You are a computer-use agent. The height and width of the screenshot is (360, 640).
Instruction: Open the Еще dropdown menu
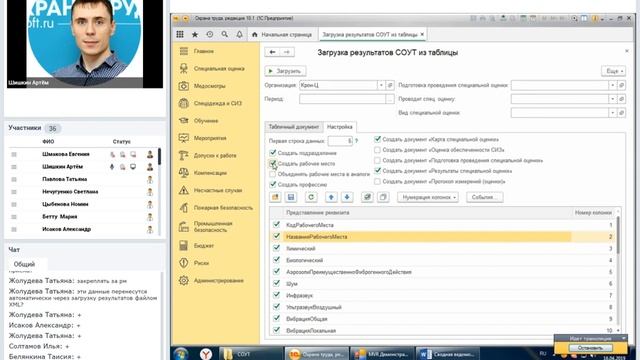click(x=613, y=71)
